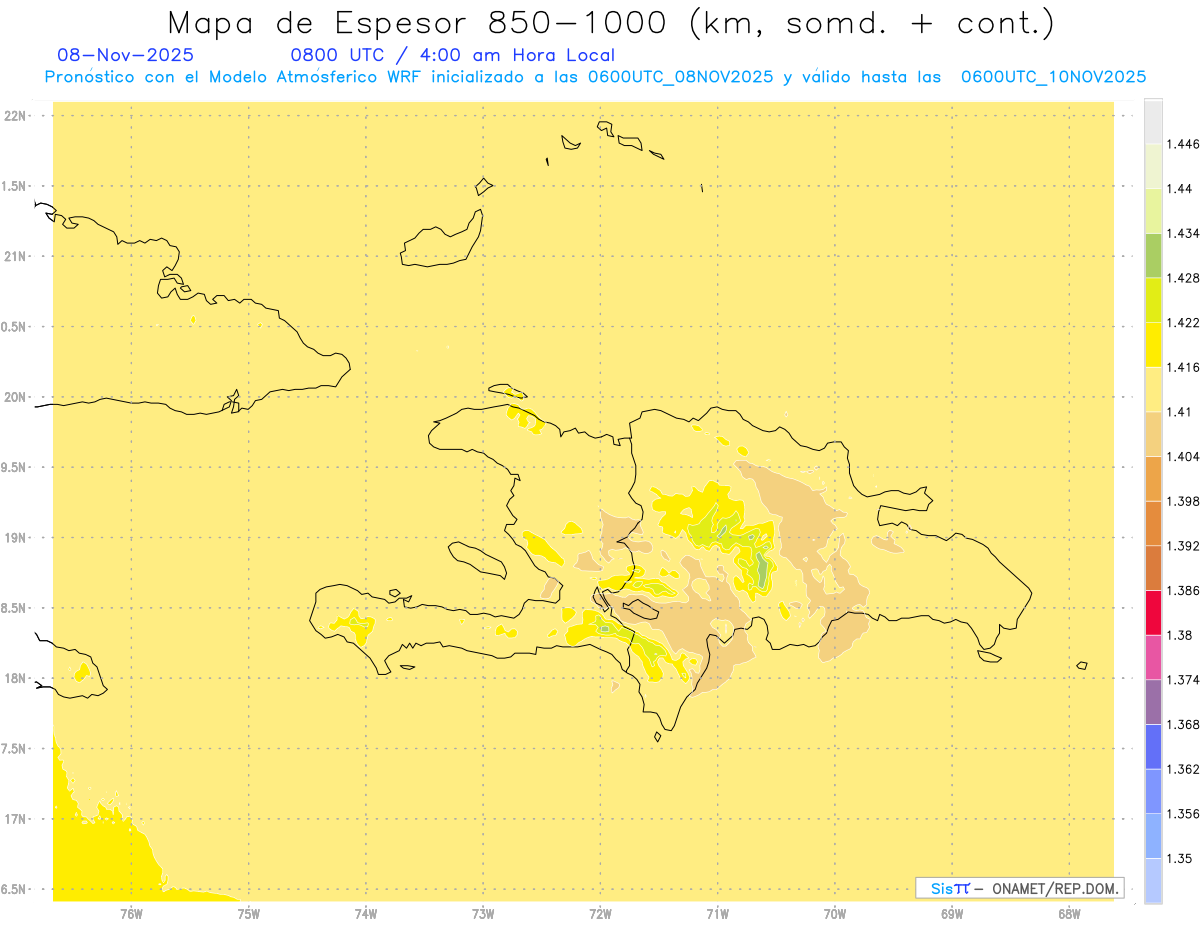Select the tan legend swatch between 1.404 and 1.41

1153,434
